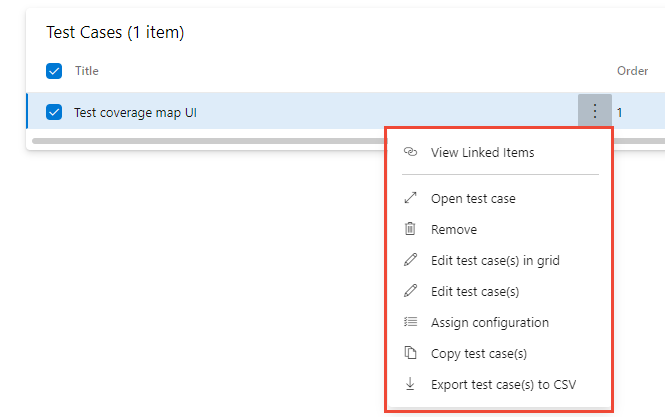Click the copy icon for Copy test case(s)
This screenshot has height=418, width=666.
(410, 353)
